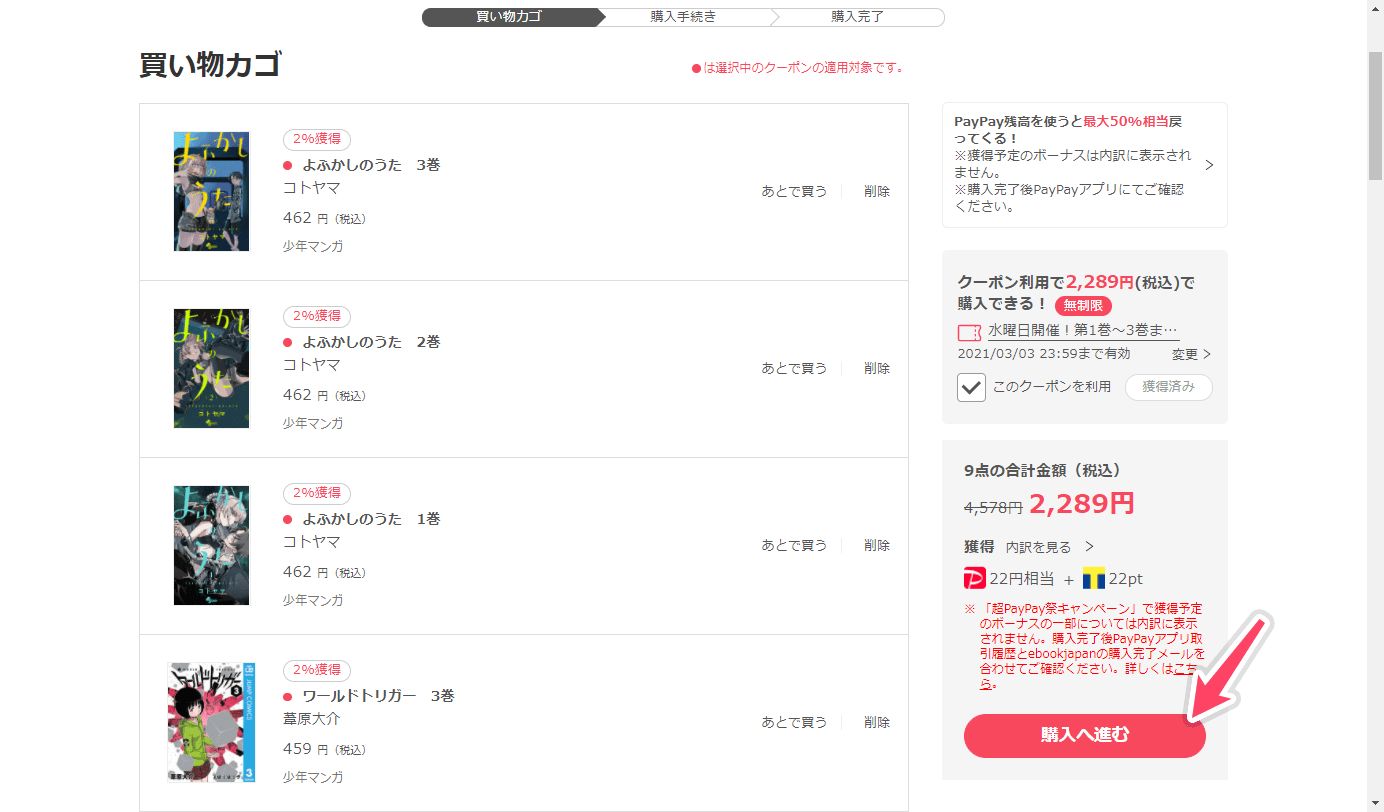Open the よふかしのうた 3巻 title link

pyautogui.click(x=371, y=165)
